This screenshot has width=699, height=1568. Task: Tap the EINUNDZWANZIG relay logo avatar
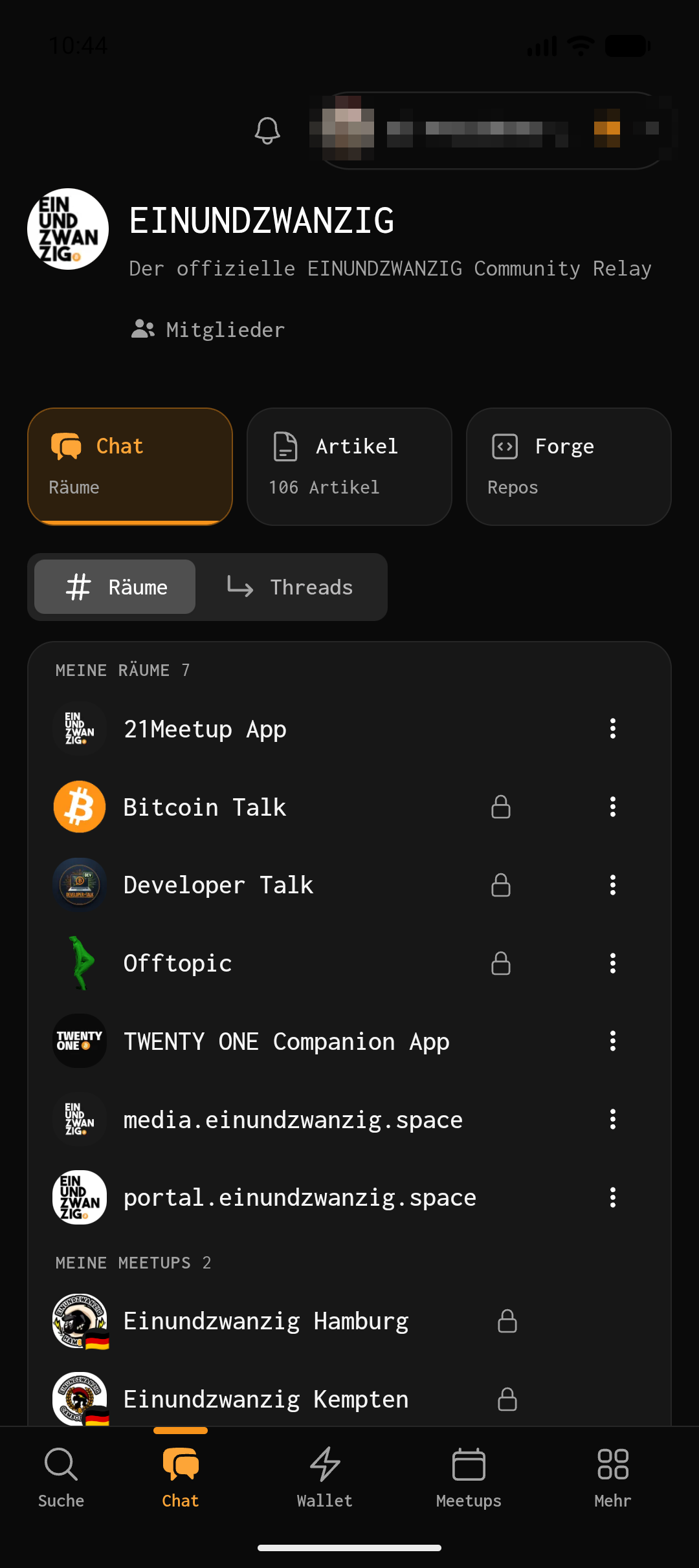point(68,229)
